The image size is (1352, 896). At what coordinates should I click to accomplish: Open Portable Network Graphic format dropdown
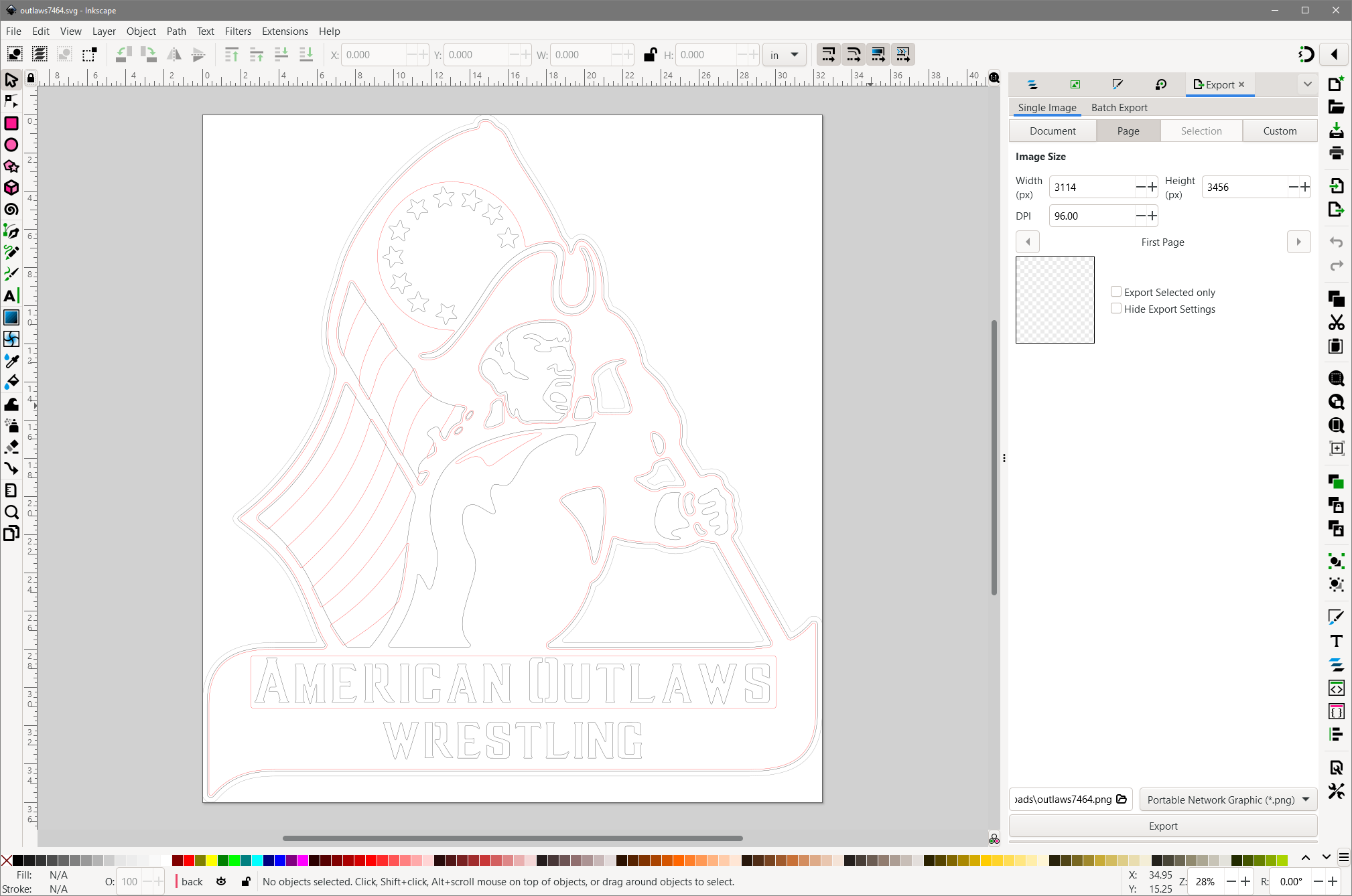click(x=1228, y=800)
